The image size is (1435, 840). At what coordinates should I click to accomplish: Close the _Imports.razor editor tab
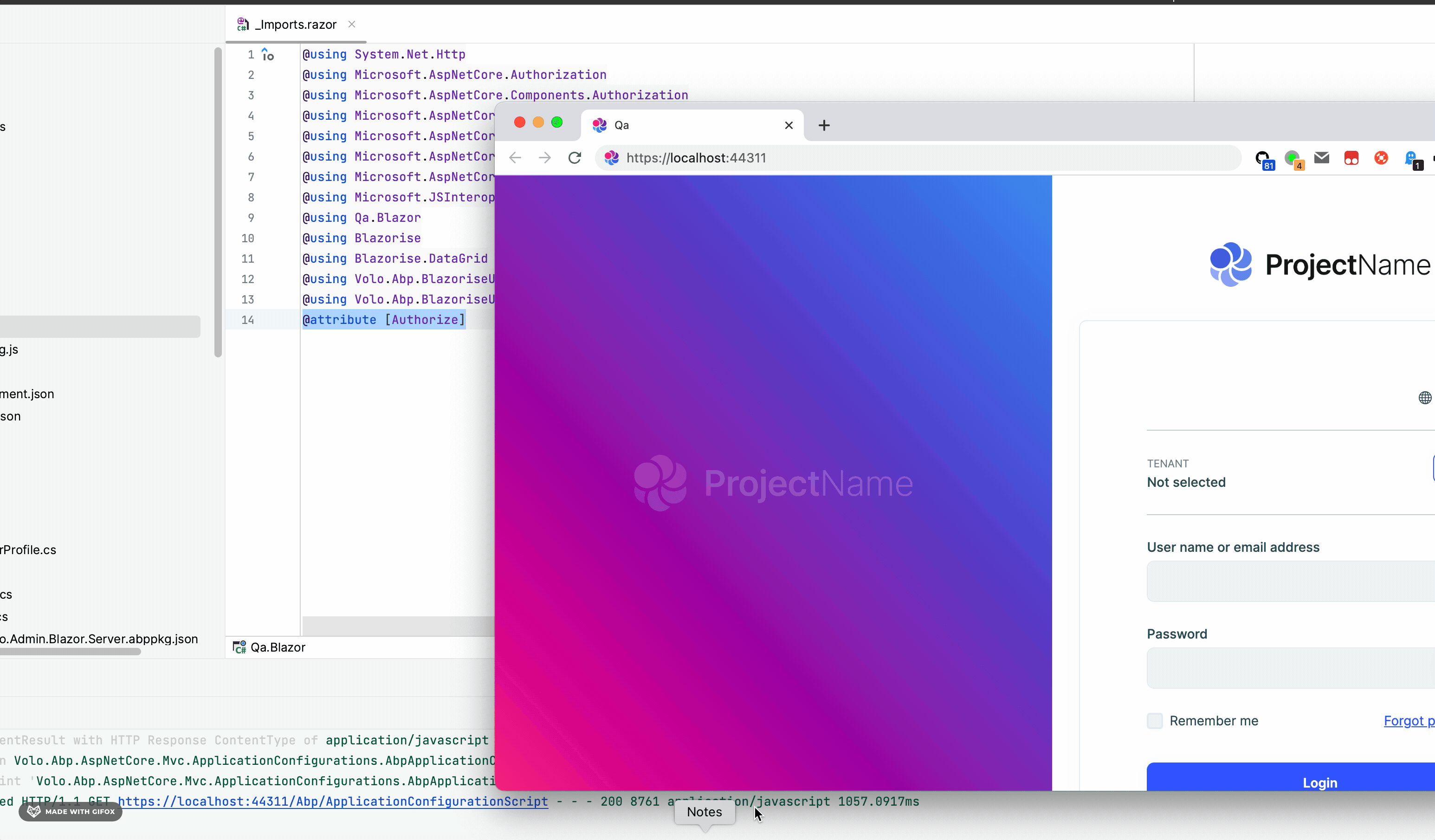click(352, 24)
